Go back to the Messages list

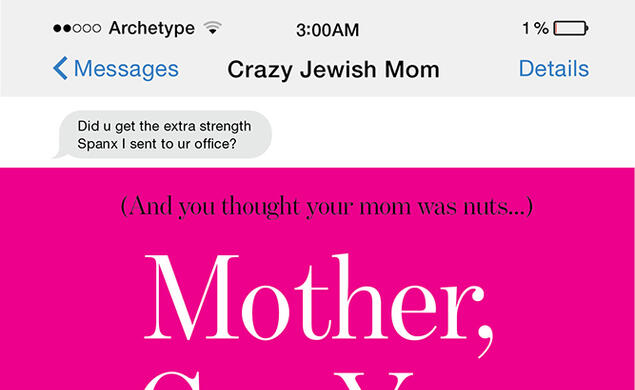116,68
